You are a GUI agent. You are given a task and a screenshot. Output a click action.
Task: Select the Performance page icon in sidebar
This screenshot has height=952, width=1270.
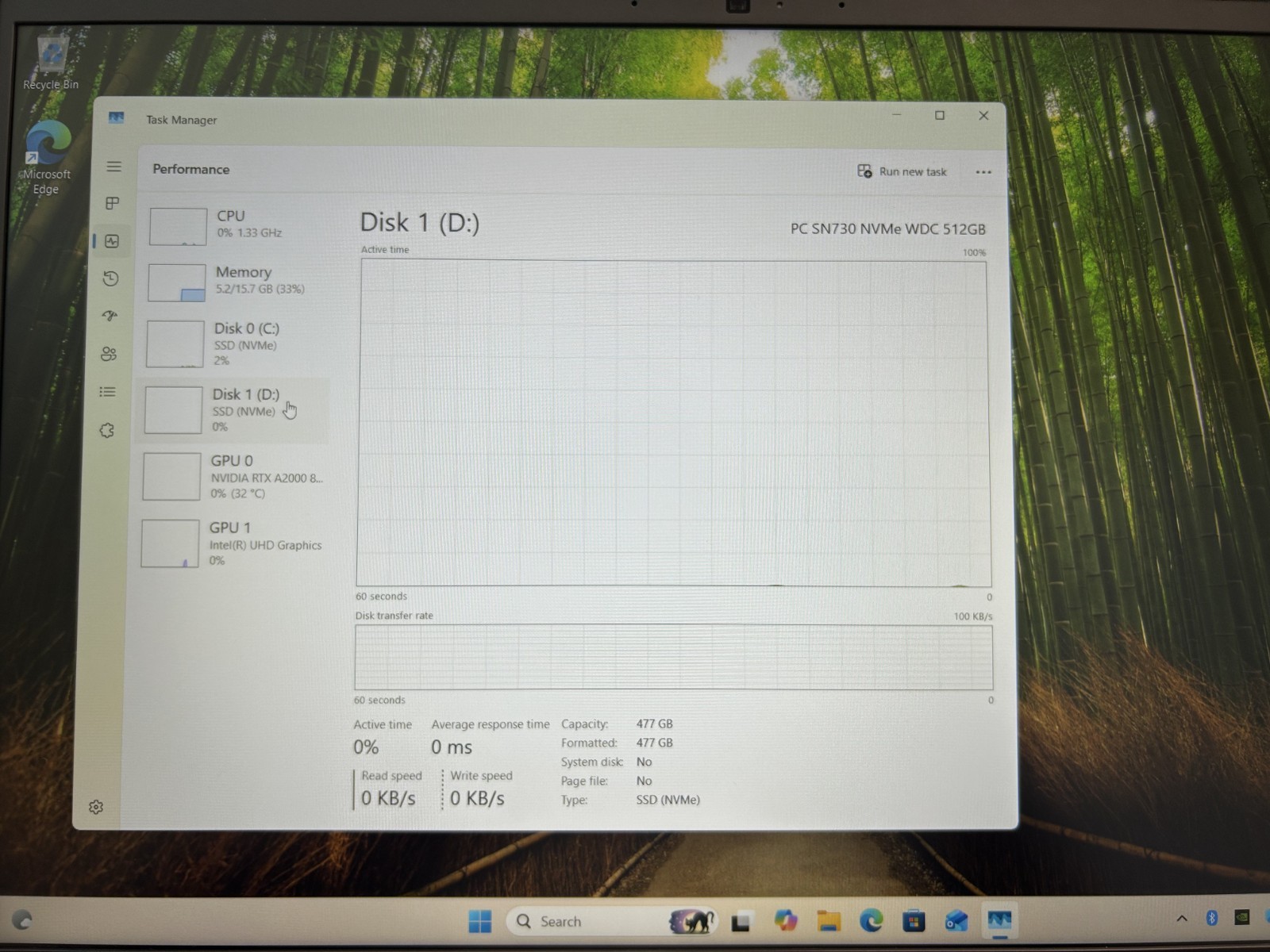click(112, 241)
